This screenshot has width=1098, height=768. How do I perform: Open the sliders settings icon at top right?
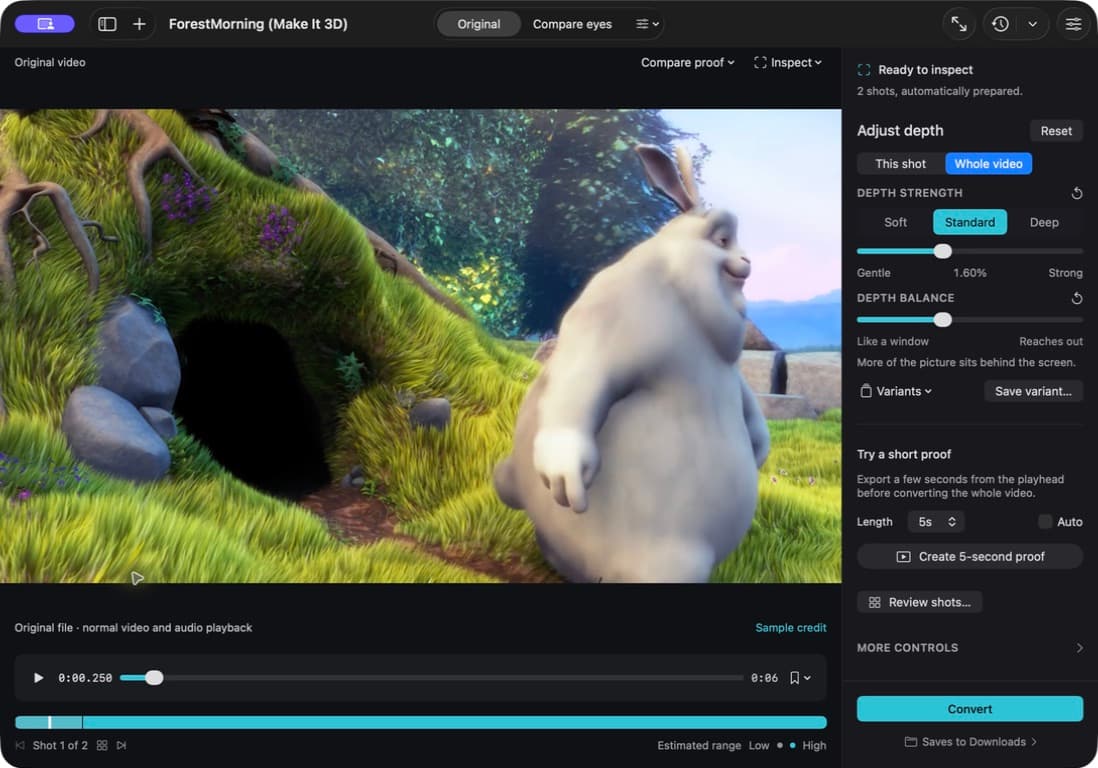[x=1073, y=24]
